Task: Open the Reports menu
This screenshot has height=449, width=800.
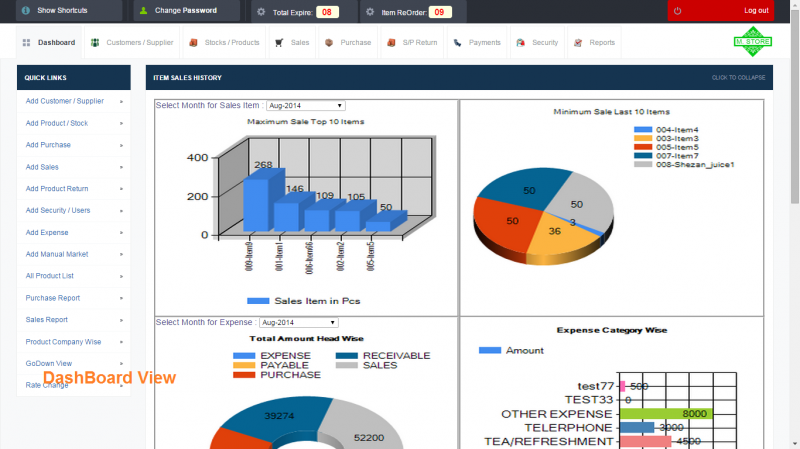Action: (594, 42)
